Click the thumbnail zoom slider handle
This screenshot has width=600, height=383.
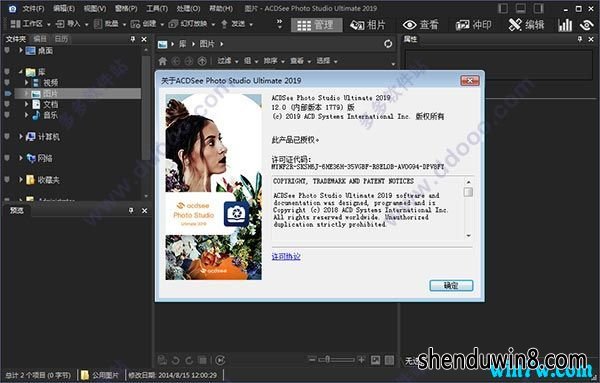[x=328, y=360]
